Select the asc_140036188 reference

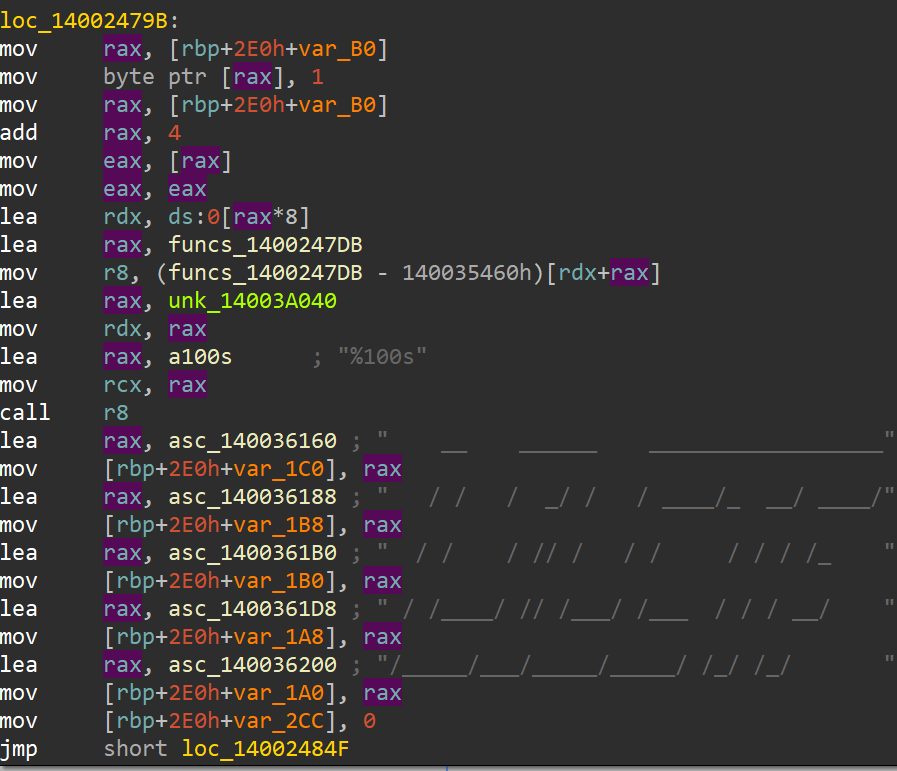(x=252, y=497)
